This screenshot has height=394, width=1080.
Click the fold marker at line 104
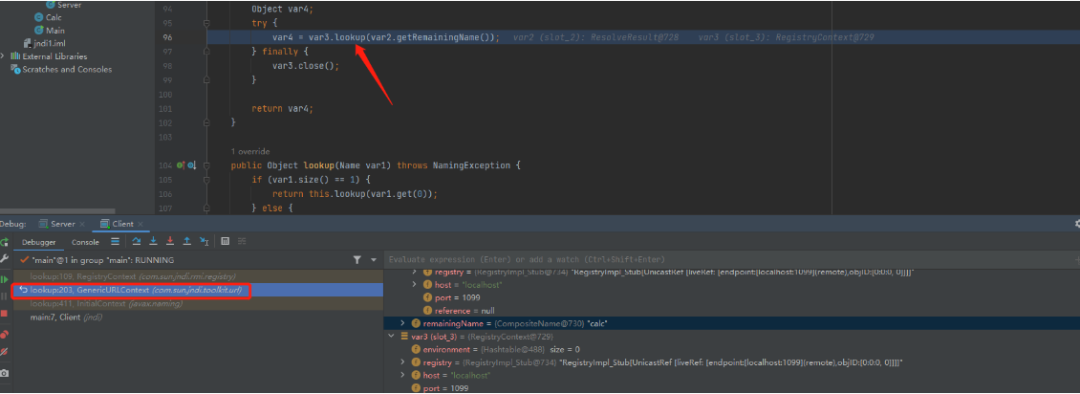(207, 165)
